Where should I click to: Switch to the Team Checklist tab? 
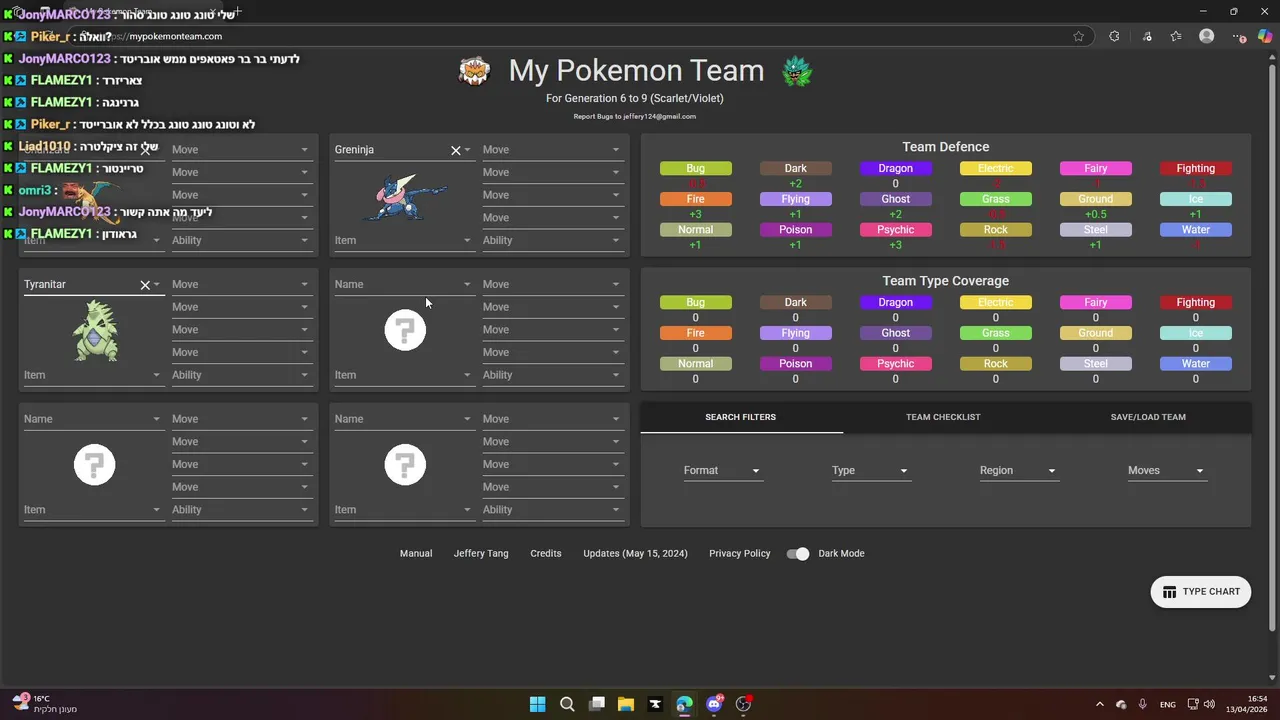point(943,417)
